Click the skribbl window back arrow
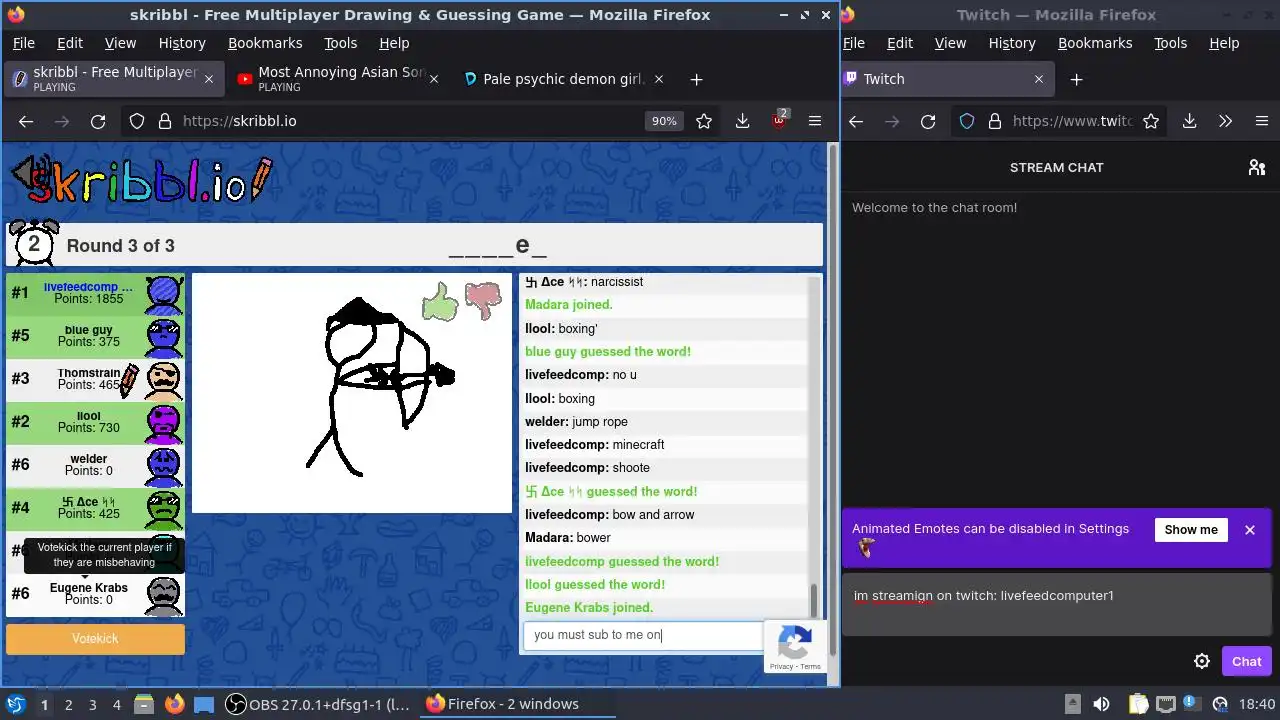The image size is (1280, 720). [x=26, y=121]
